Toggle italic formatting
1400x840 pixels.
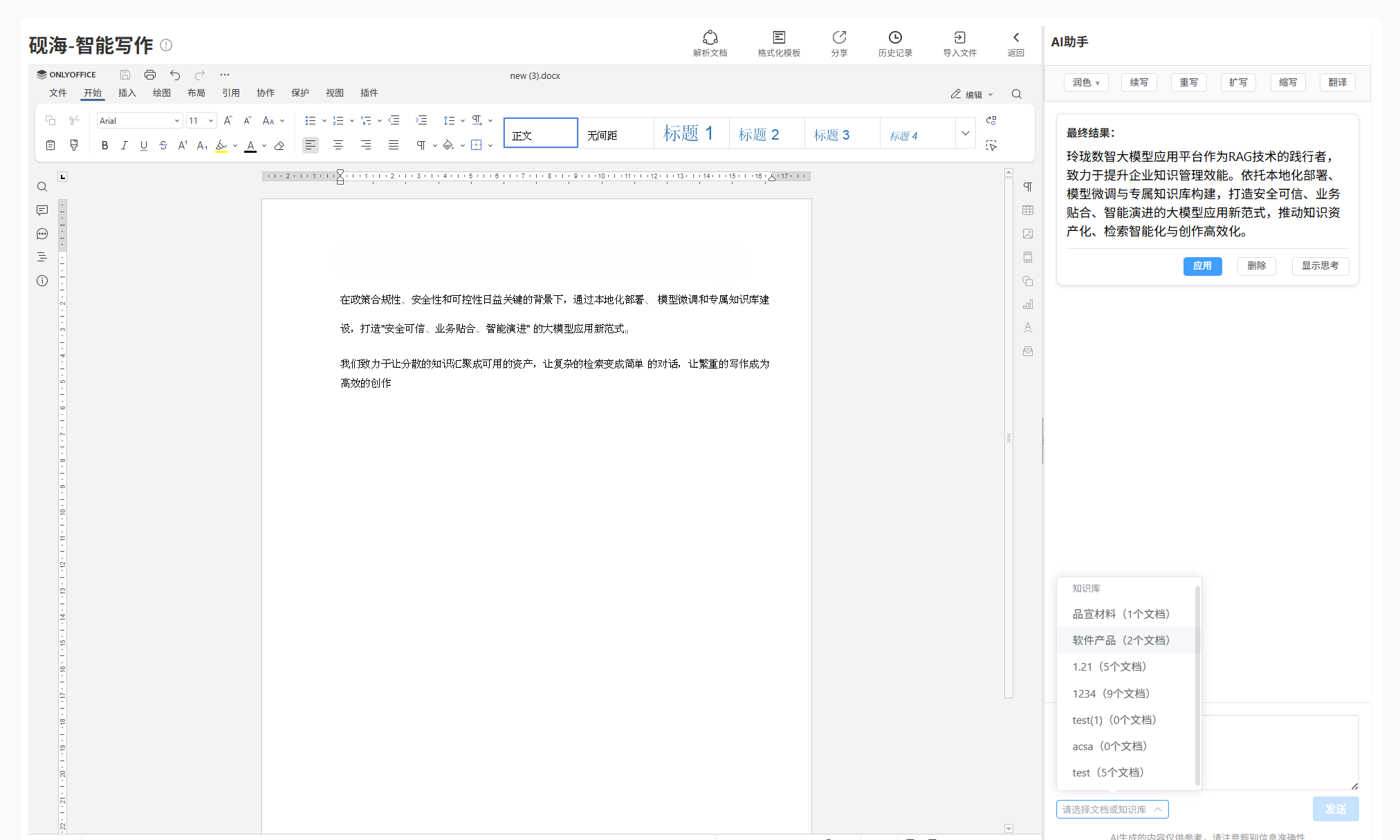point(124,145)
